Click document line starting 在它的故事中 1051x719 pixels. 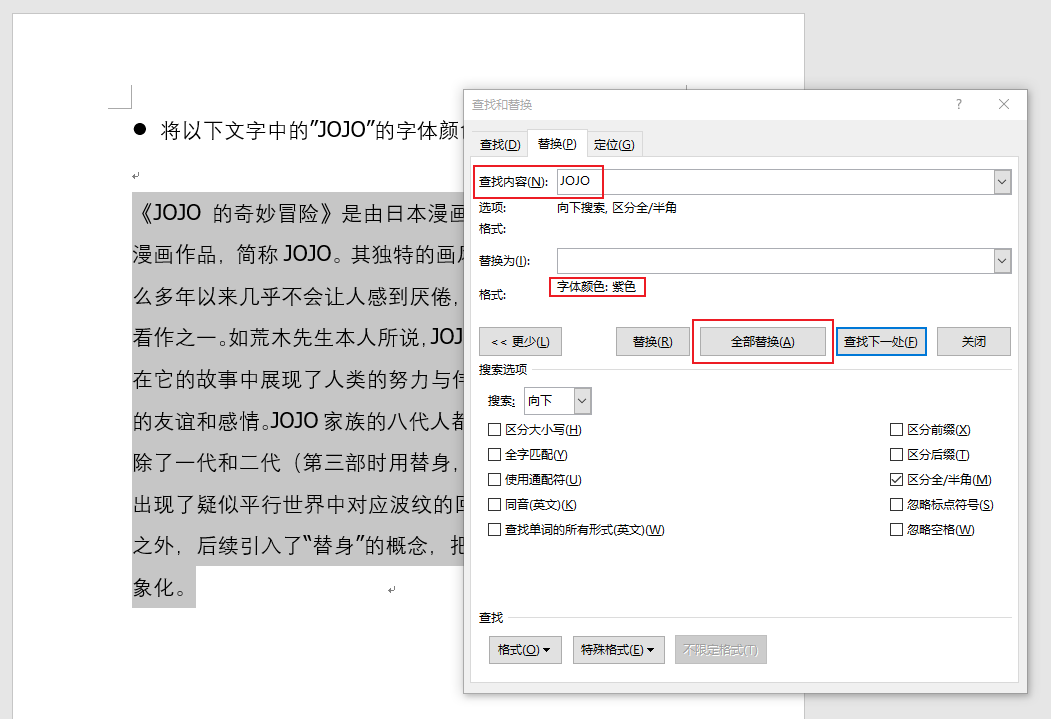[298, 379]
